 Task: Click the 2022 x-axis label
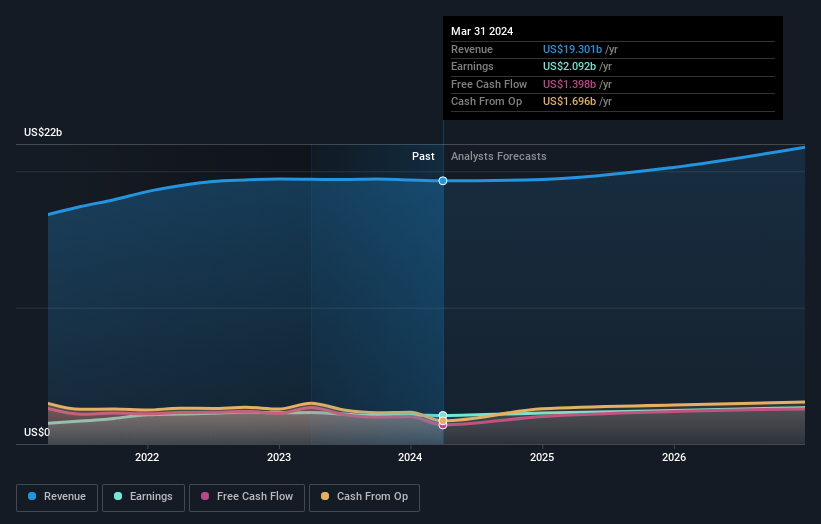(x=147, y=458)
